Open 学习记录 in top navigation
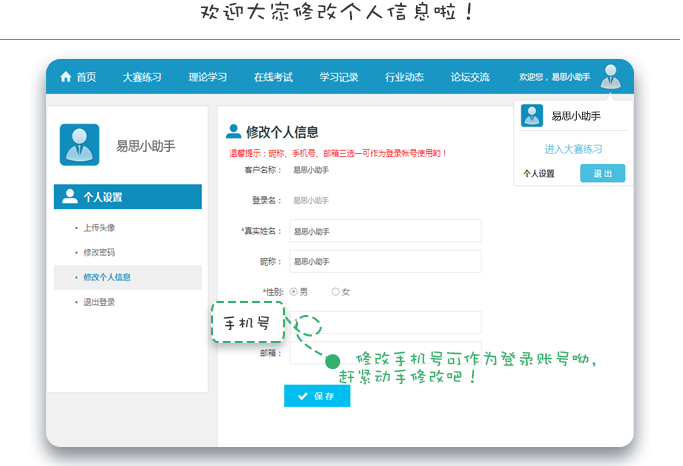683x466 pixels. [x=339, y=77]
